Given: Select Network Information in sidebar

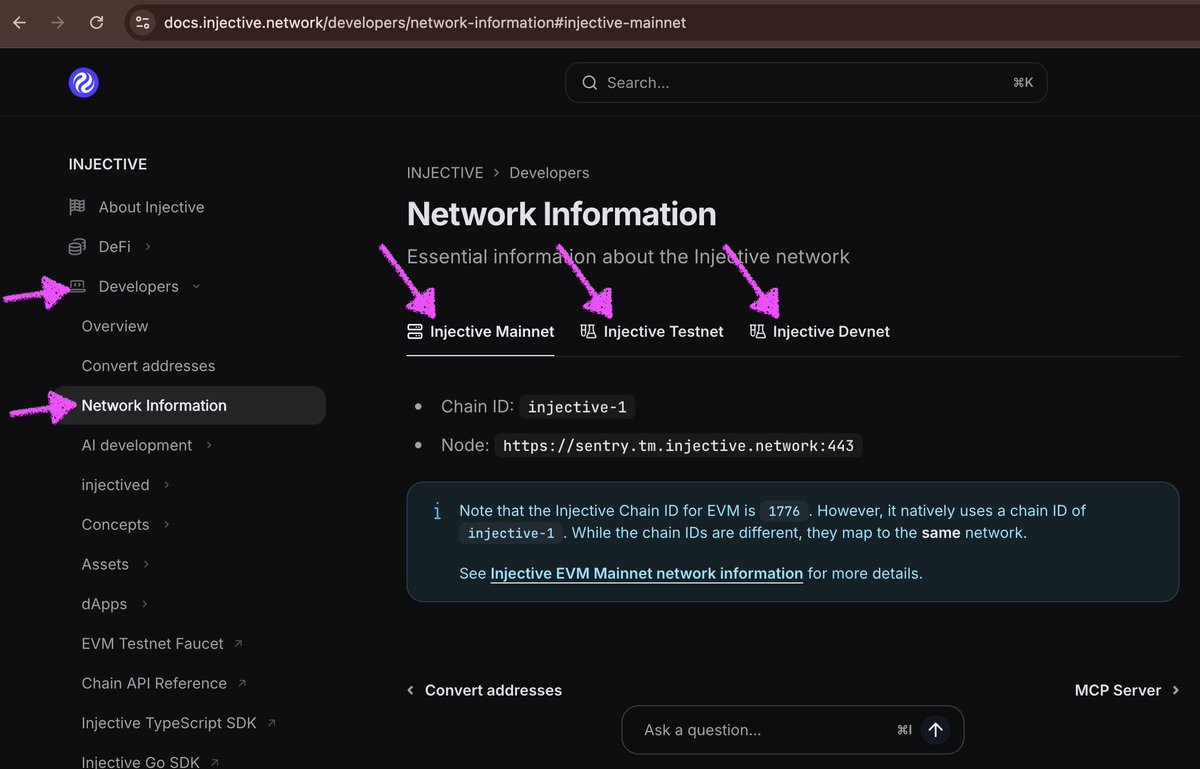Looking at the screenshot, I should click(x=189, y=405).
